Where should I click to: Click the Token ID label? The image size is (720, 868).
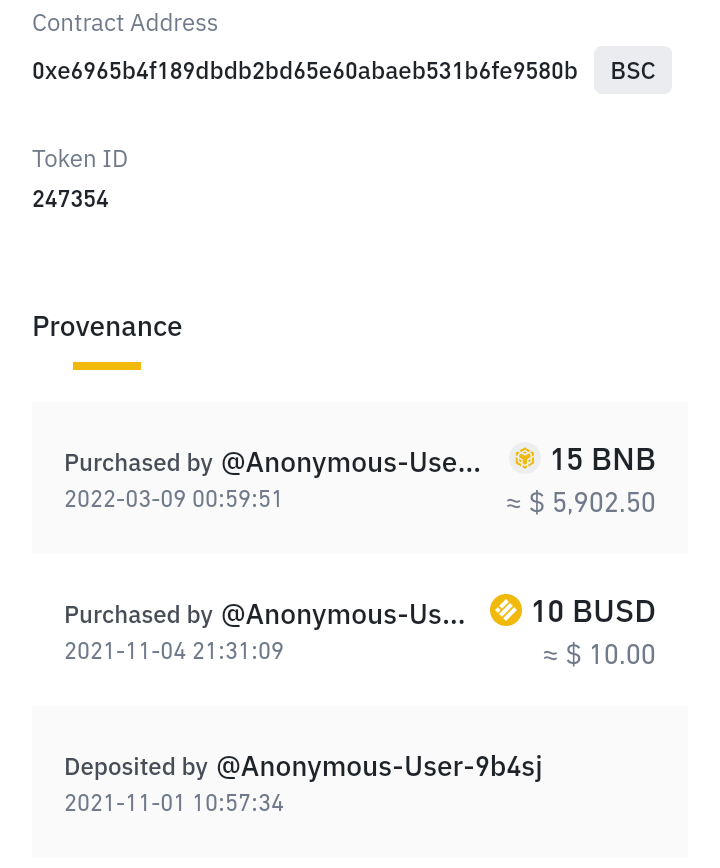pos(80,159)
